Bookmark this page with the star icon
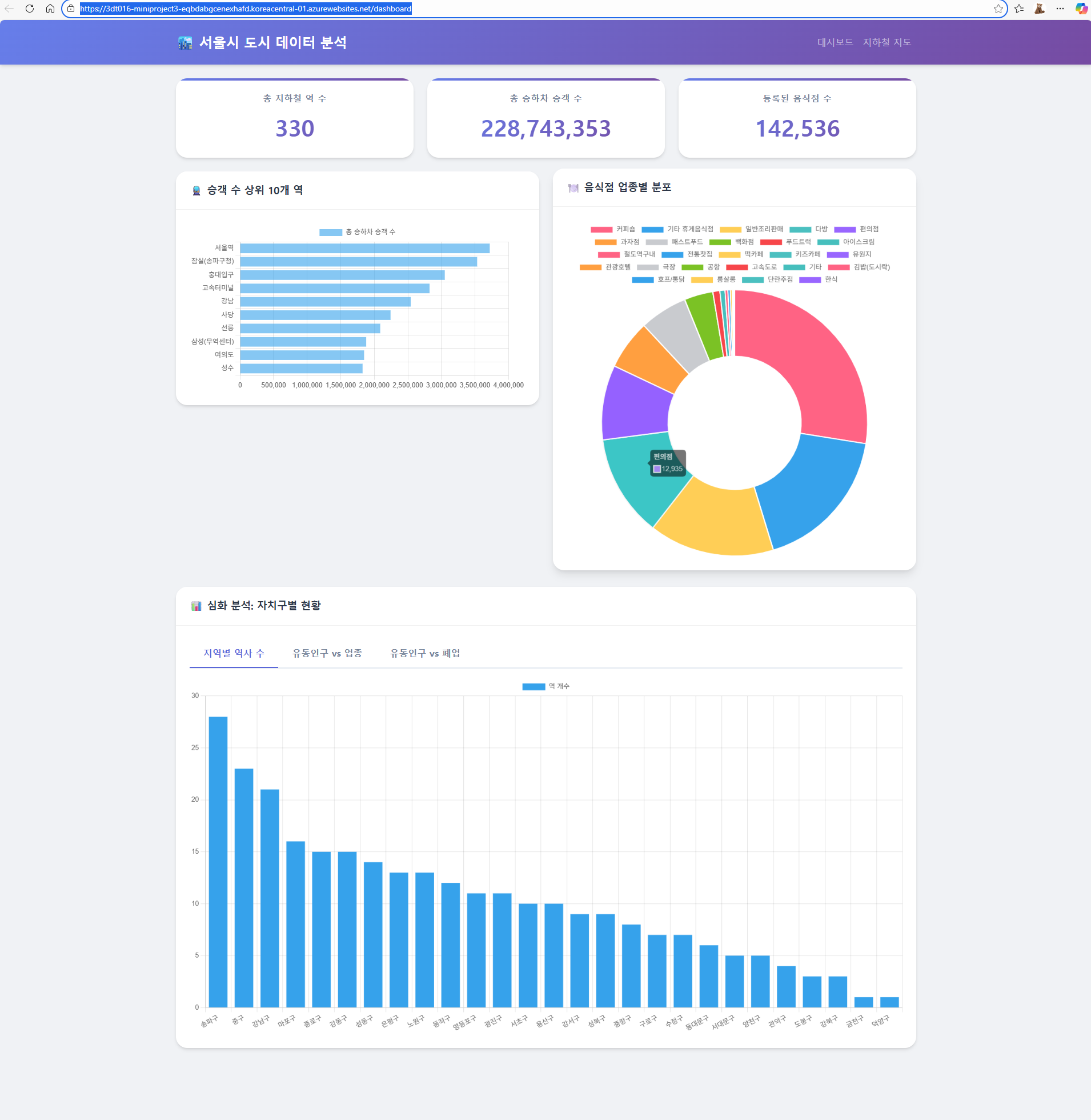 [x=998, y=9]
